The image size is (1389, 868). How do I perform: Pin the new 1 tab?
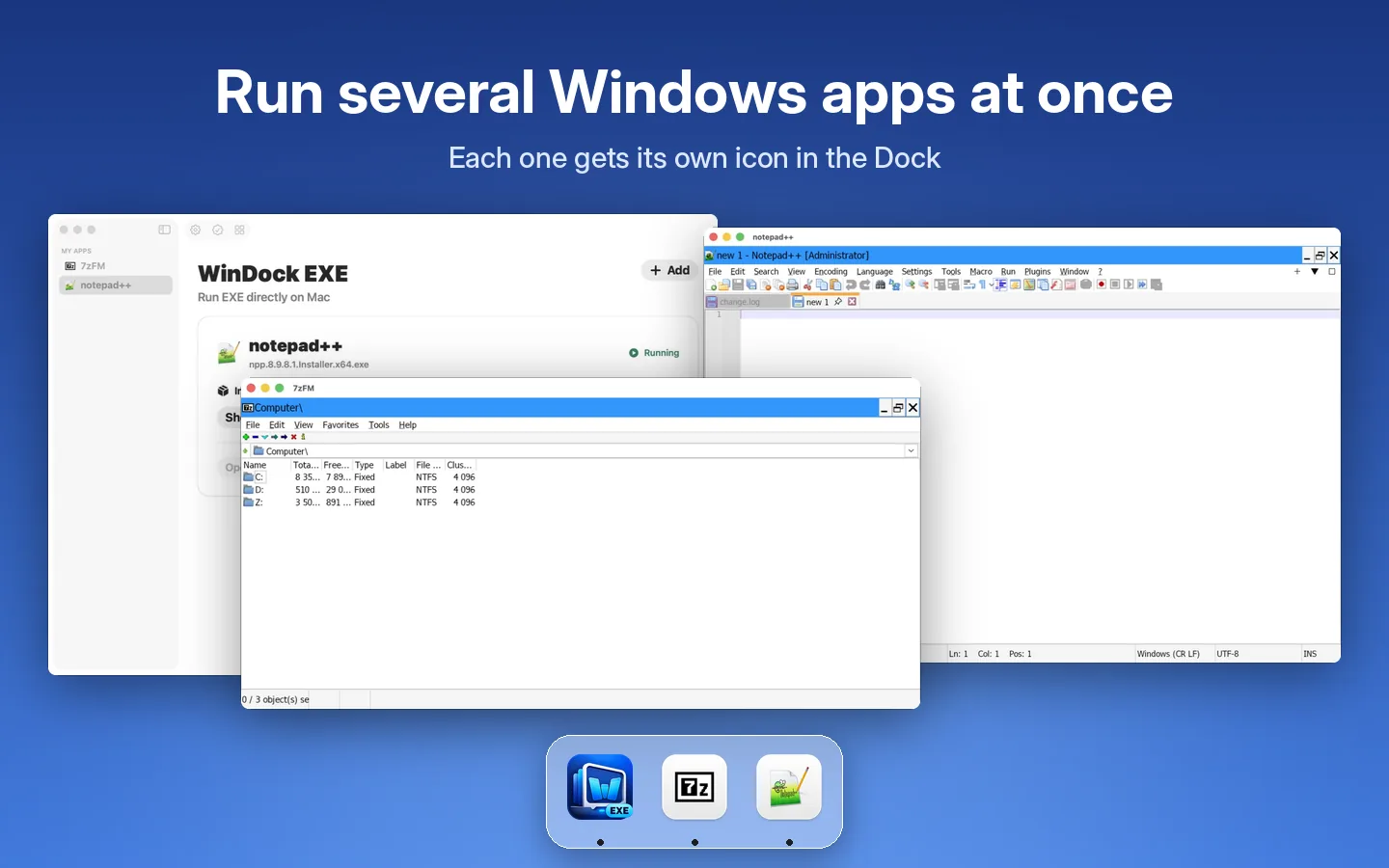coord(838,302)
